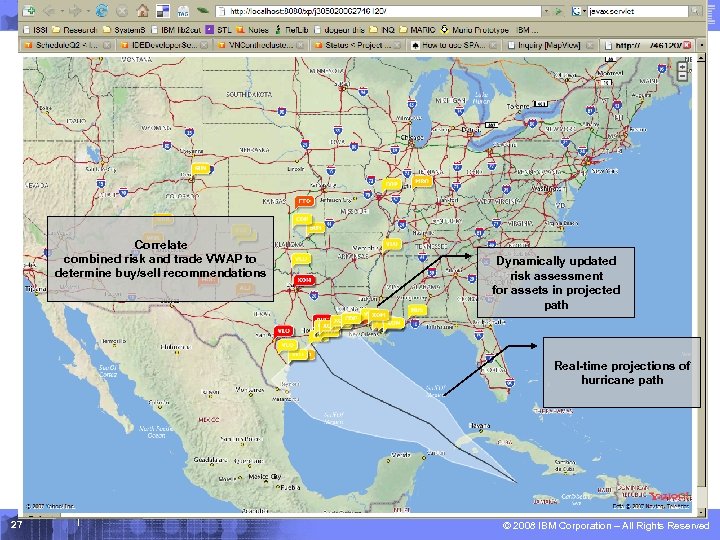This screenshot has width=720, height=540.
Task: Click the Yahoo! logo on the map
Action: (669, 496)
